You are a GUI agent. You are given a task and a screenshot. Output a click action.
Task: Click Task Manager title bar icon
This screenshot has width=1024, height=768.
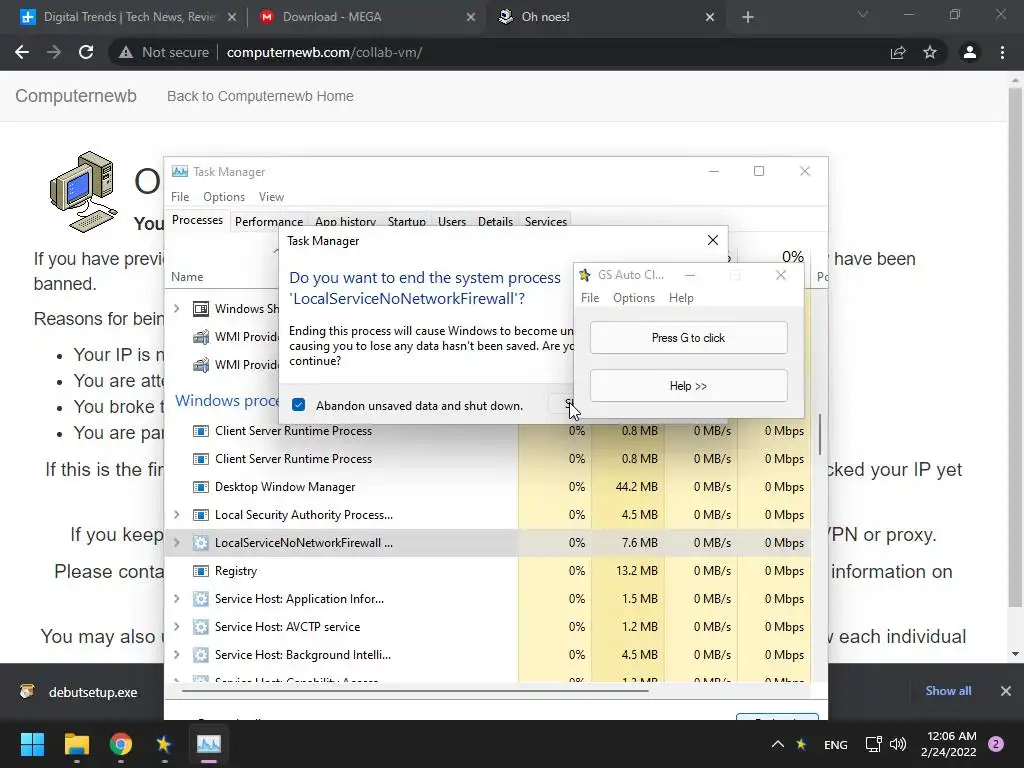tap(180, 171)
